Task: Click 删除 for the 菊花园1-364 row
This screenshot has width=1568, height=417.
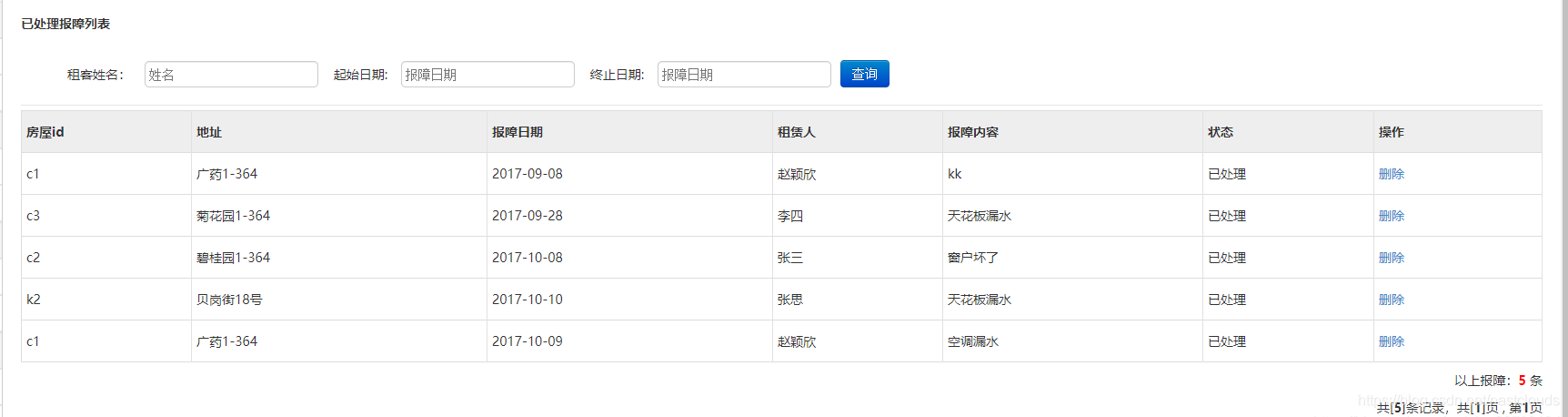Action: [1391, 216]
